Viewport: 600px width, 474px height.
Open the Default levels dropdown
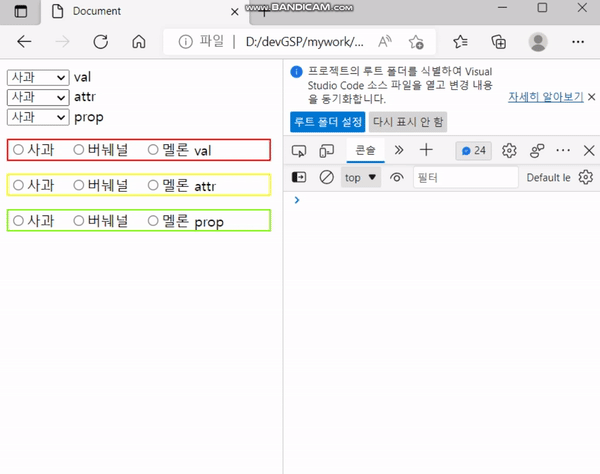(x=548, y=178)
